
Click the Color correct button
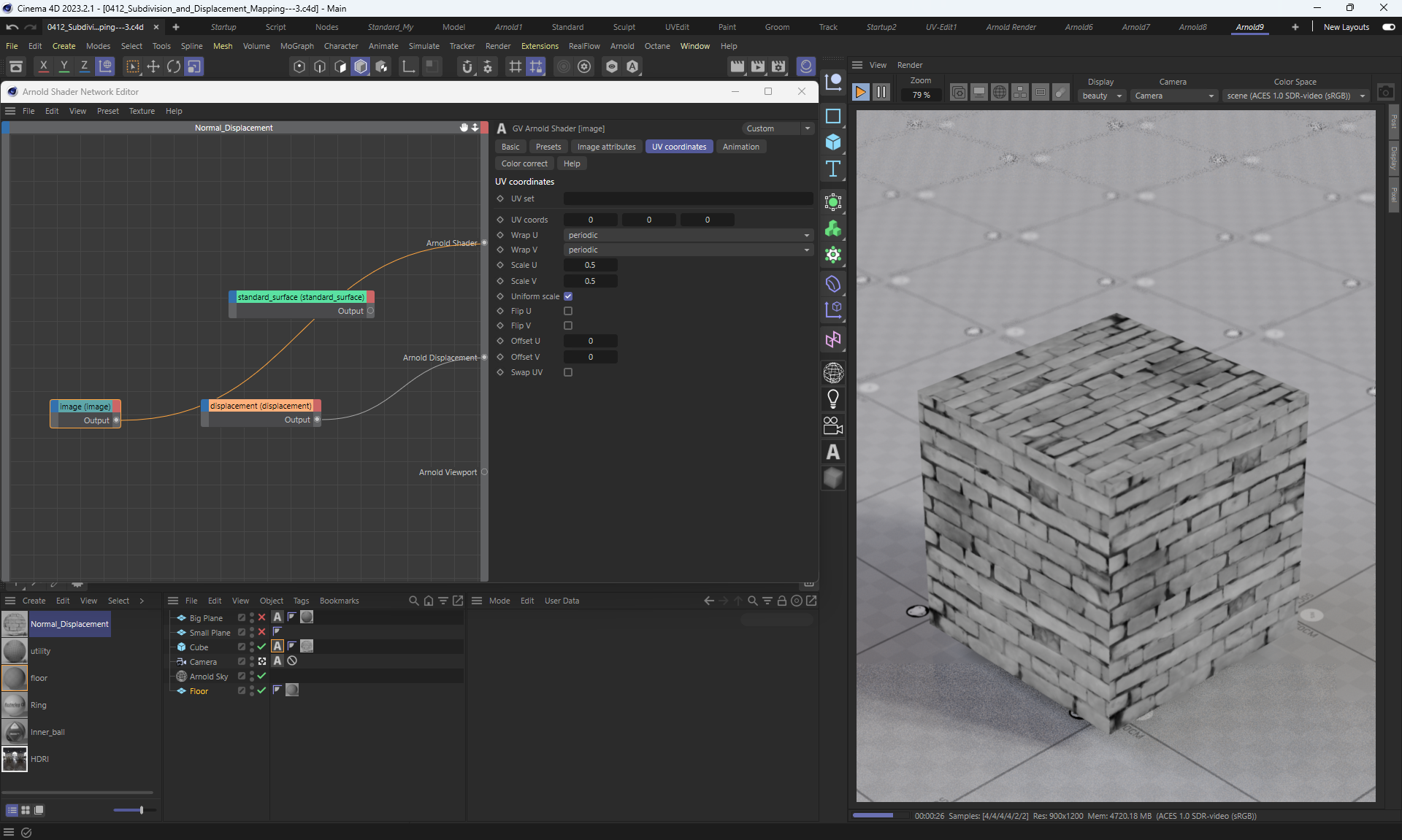coord(524,163)
